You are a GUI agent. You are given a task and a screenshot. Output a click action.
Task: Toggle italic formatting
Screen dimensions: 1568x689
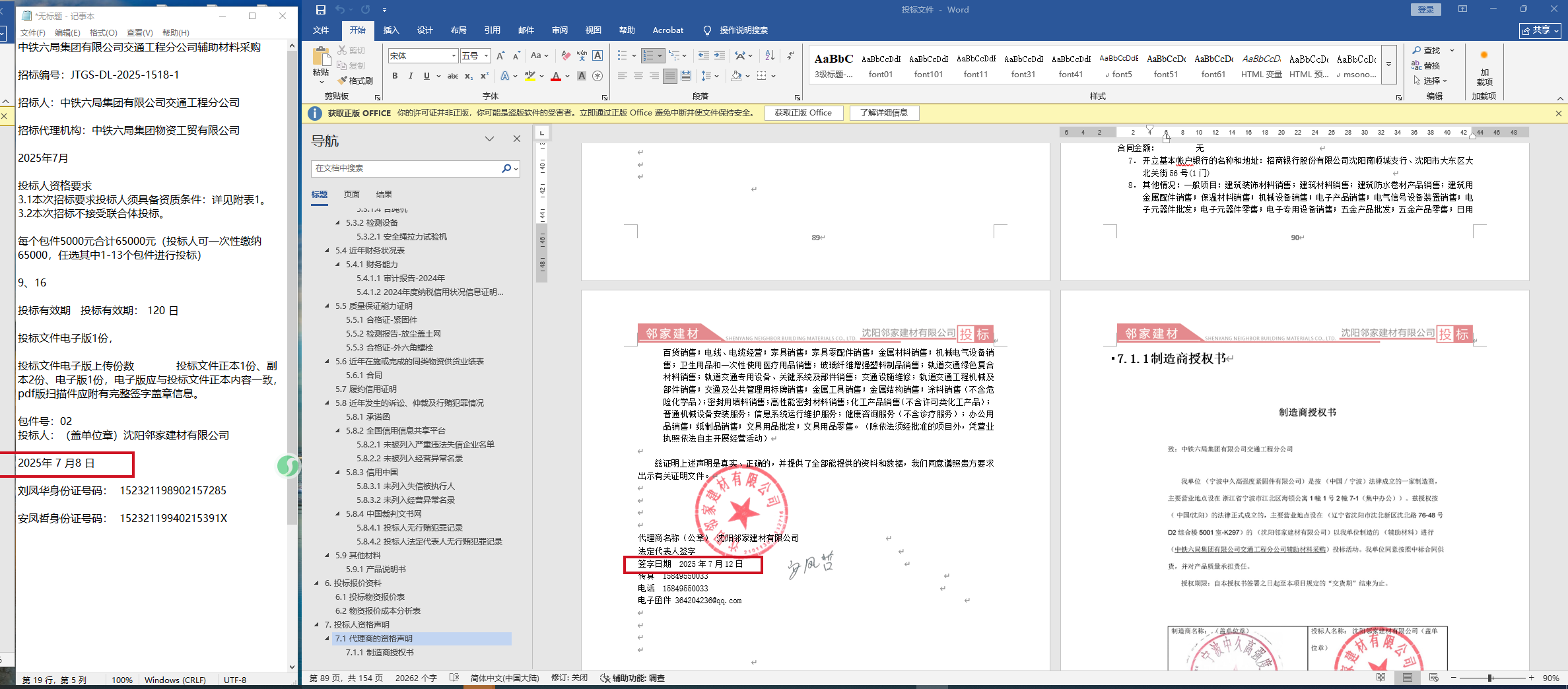point(411,76)
